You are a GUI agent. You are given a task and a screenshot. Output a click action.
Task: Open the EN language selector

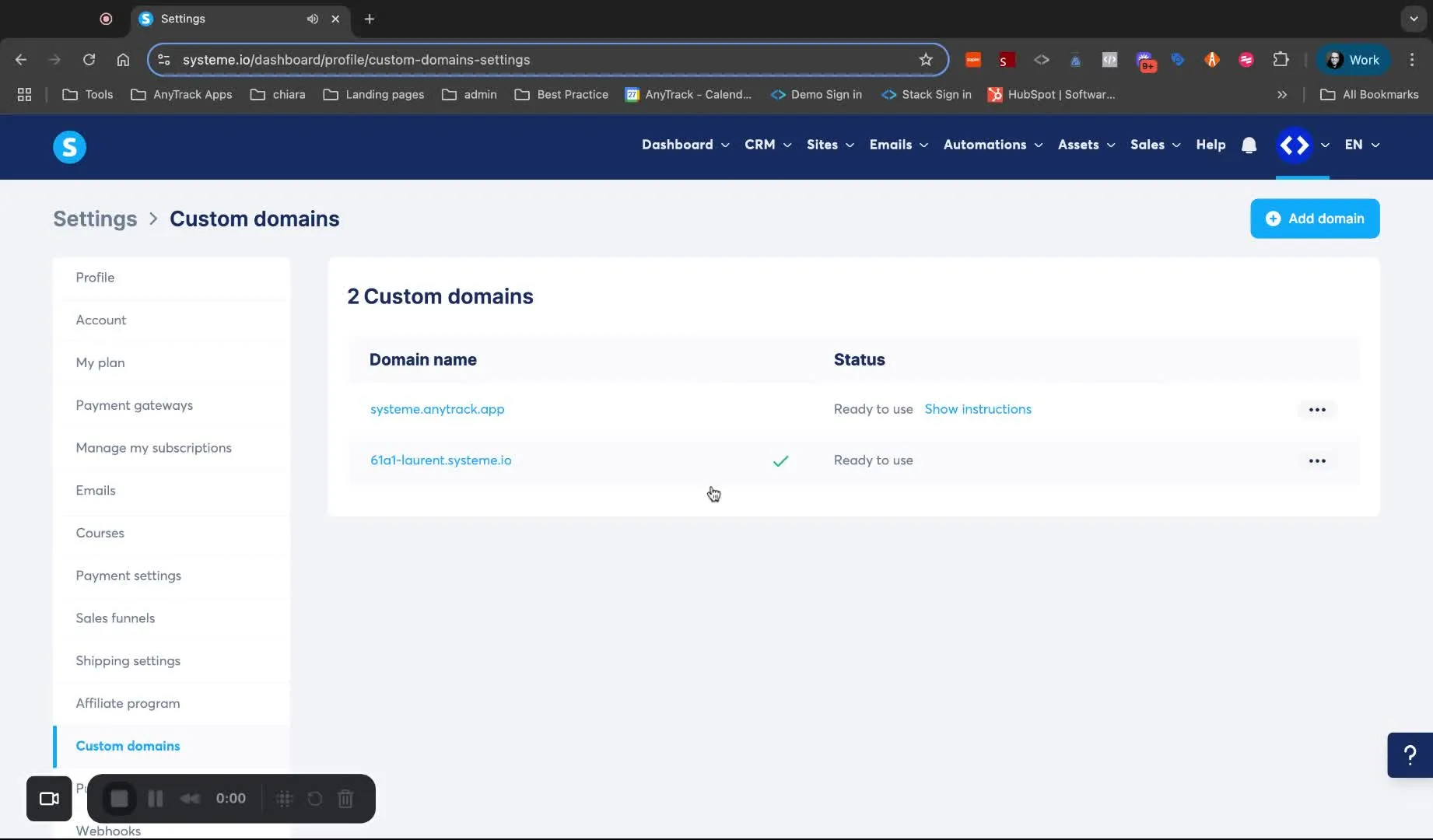(1361, 145)
